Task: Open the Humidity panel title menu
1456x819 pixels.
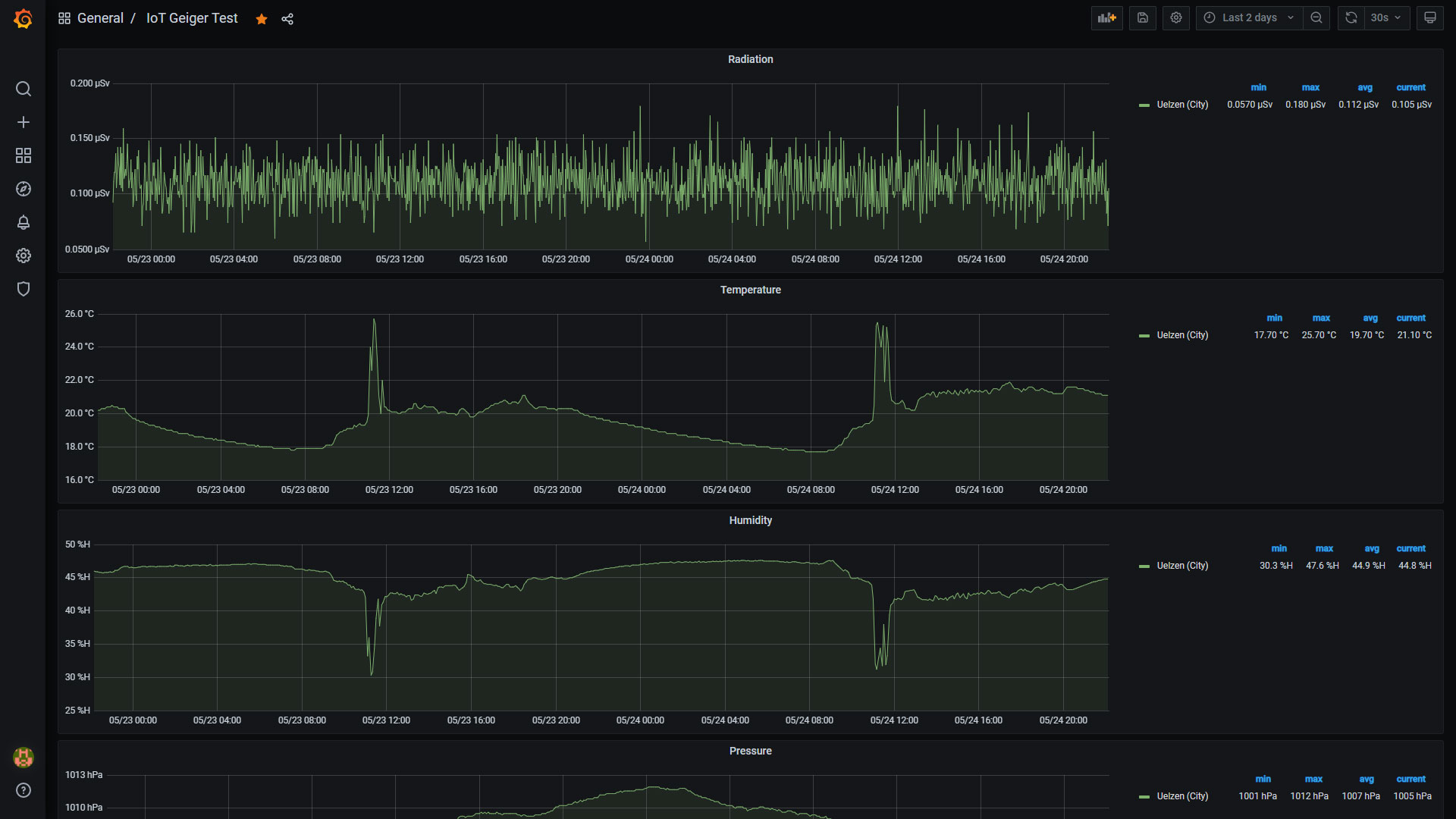Action: 751,520
